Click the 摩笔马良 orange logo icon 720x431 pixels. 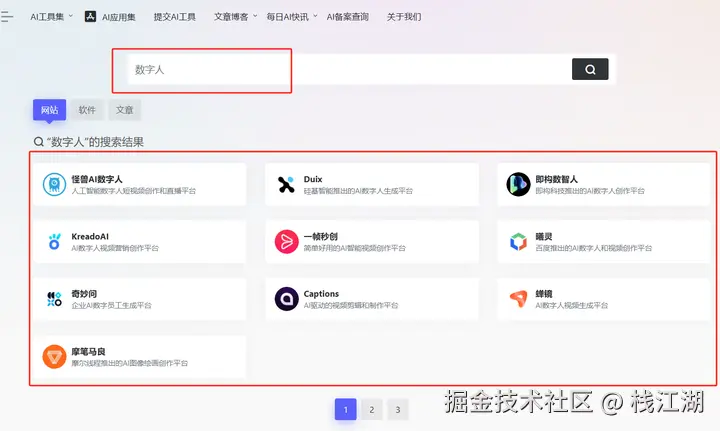54,357
